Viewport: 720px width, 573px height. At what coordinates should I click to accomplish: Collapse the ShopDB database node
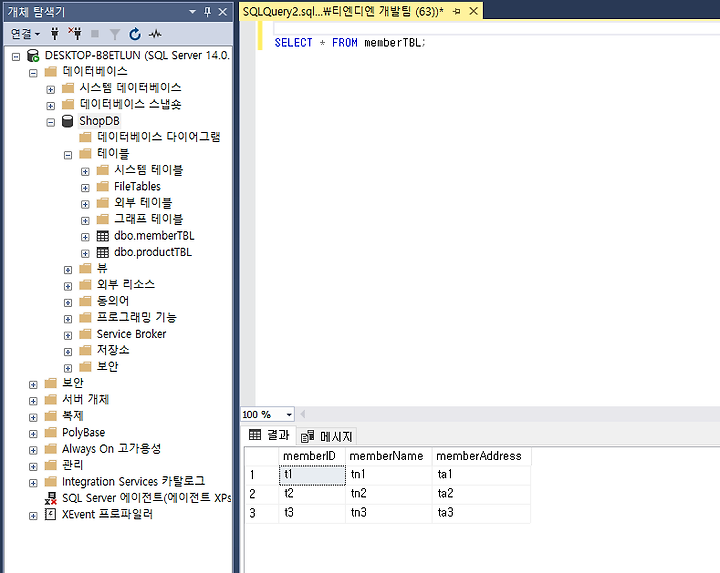(x=51, y=122)
